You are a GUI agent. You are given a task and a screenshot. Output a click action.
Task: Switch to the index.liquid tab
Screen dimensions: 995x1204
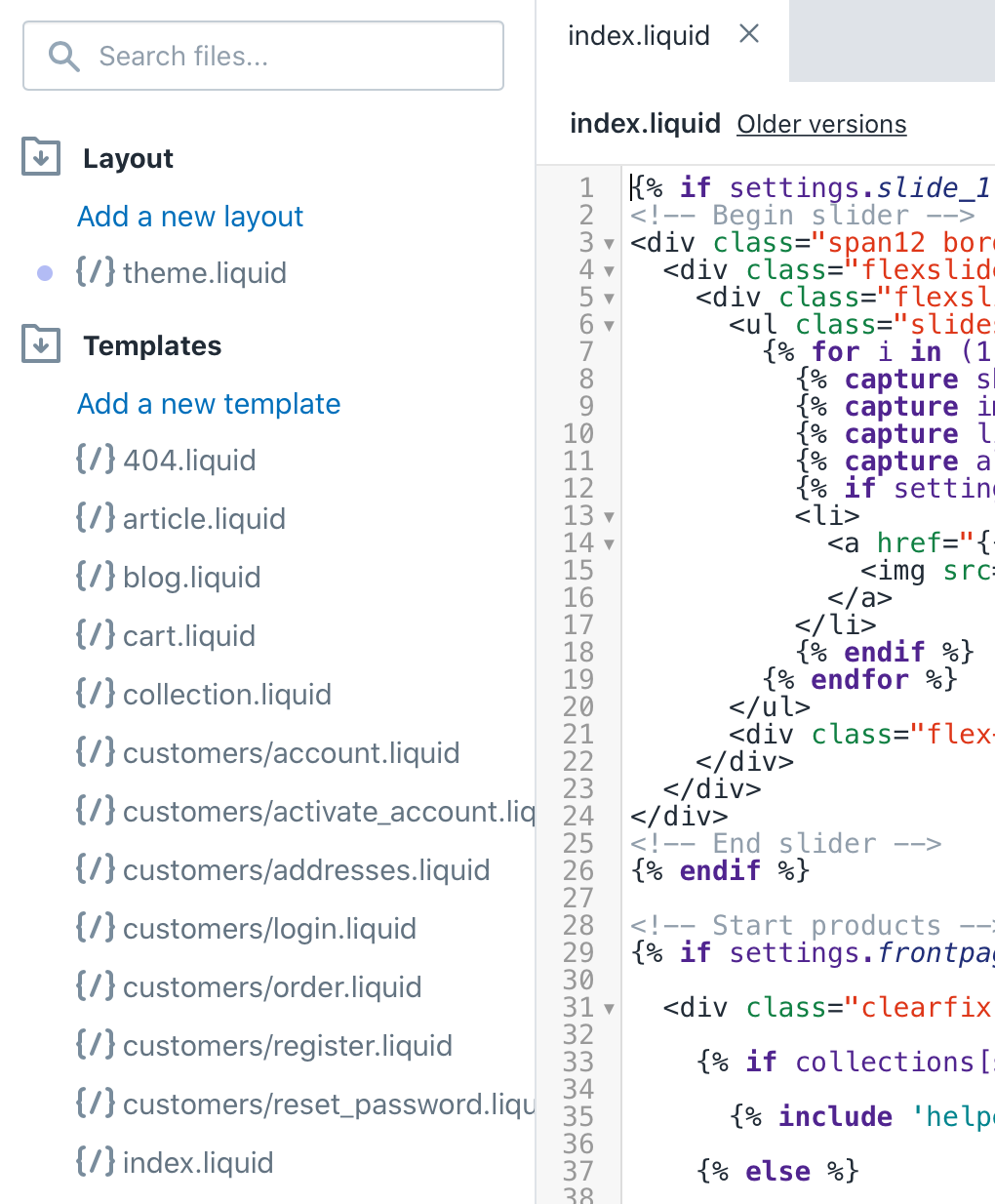[639, 36]
